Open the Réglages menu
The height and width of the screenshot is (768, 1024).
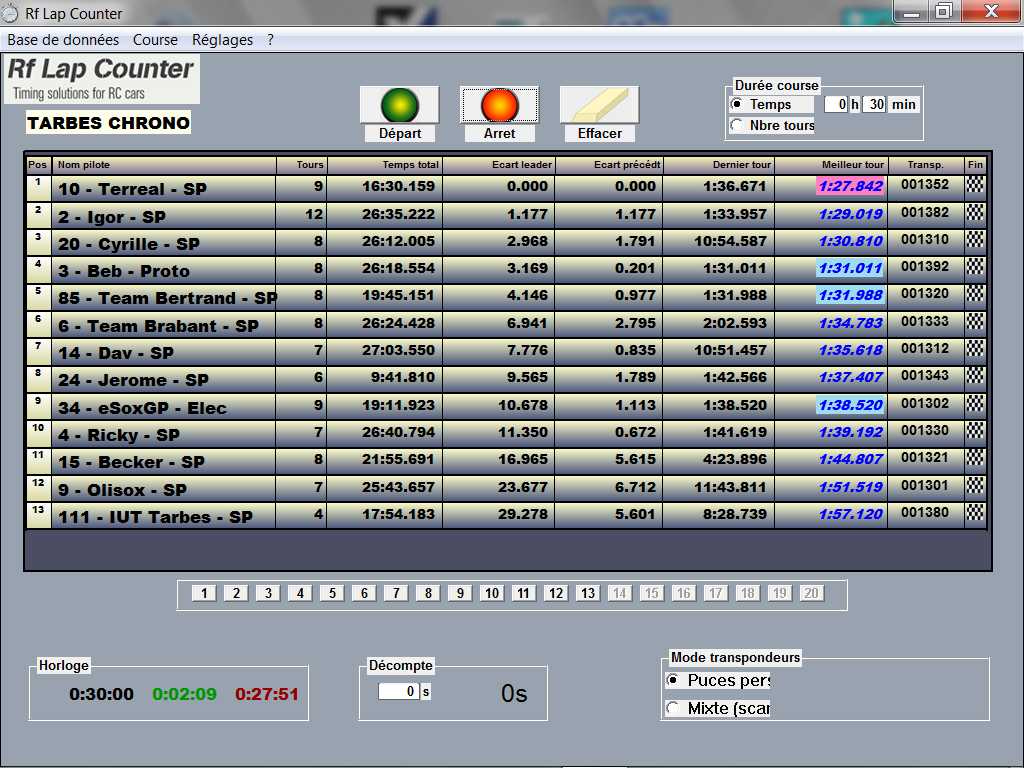[222, 40]
